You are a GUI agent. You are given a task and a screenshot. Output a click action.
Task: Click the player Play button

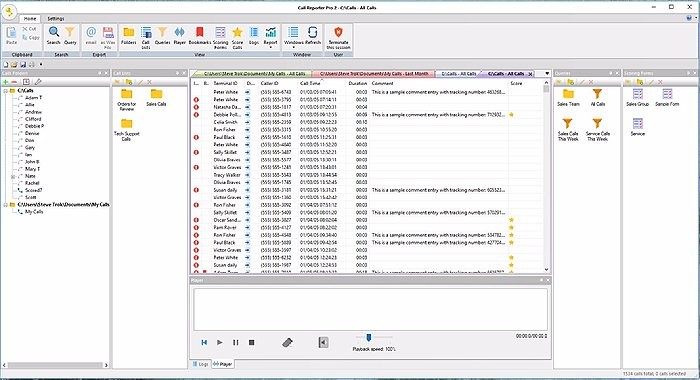click(x=220, y=342)
